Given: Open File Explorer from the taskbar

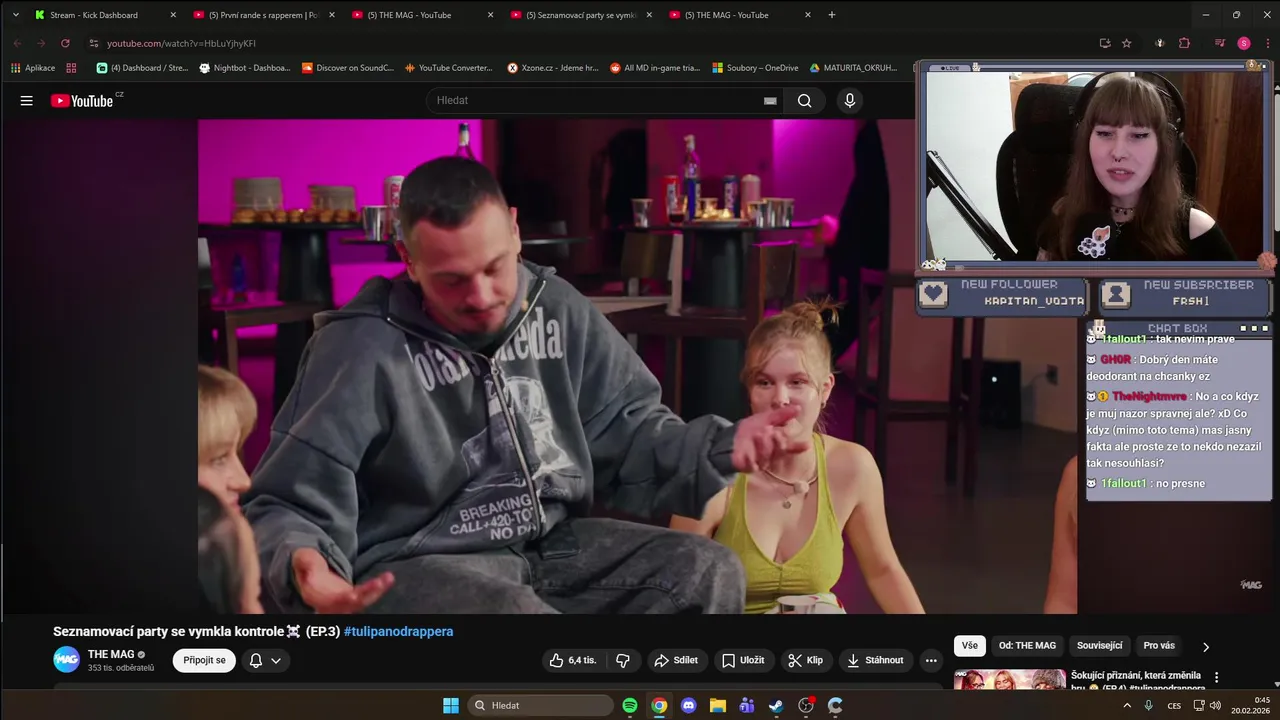Looking at the screenshot, I should coord(717,705).
